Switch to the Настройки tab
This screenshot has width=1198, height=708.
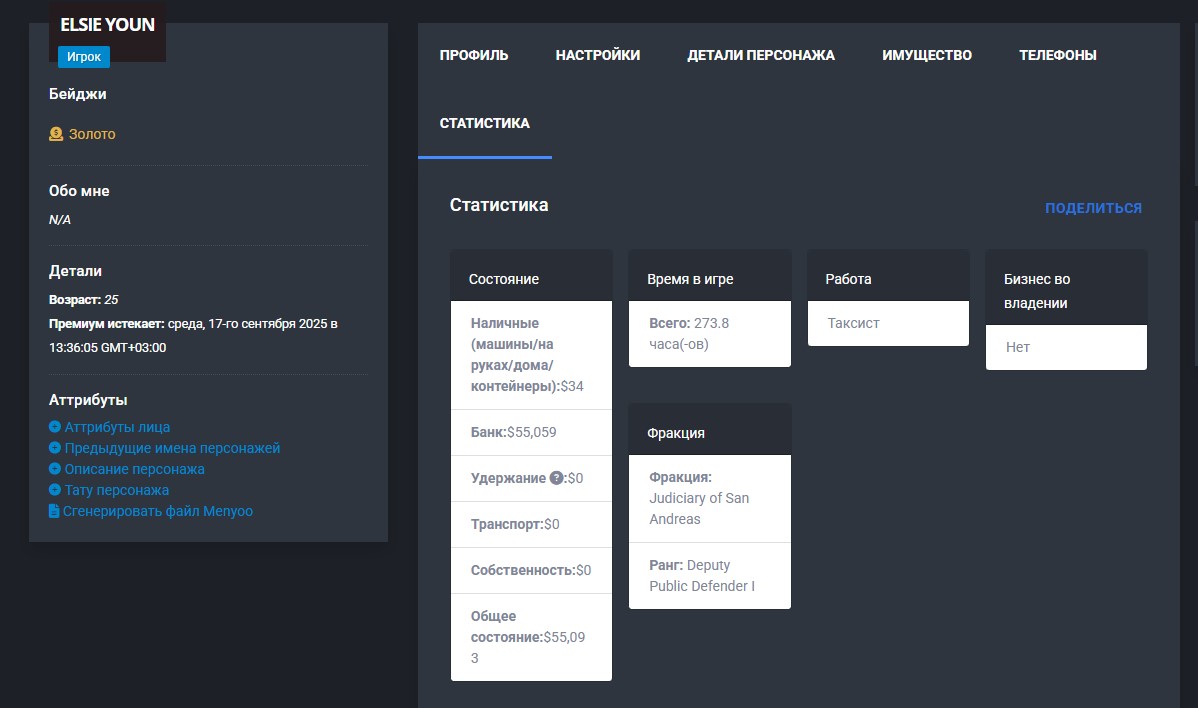[x=597, y=55]
